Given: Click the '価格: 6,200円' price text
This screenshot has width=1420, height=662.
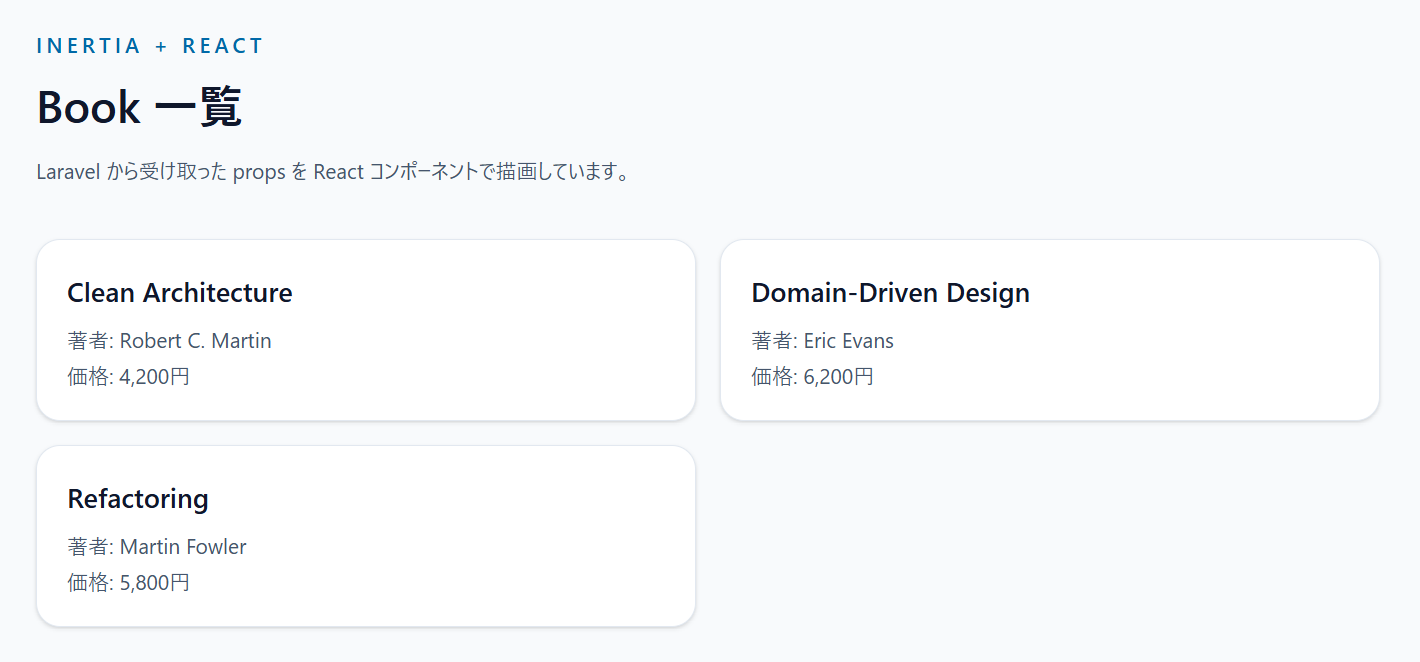Looking at the screenshot, I should tap(812, 377).
